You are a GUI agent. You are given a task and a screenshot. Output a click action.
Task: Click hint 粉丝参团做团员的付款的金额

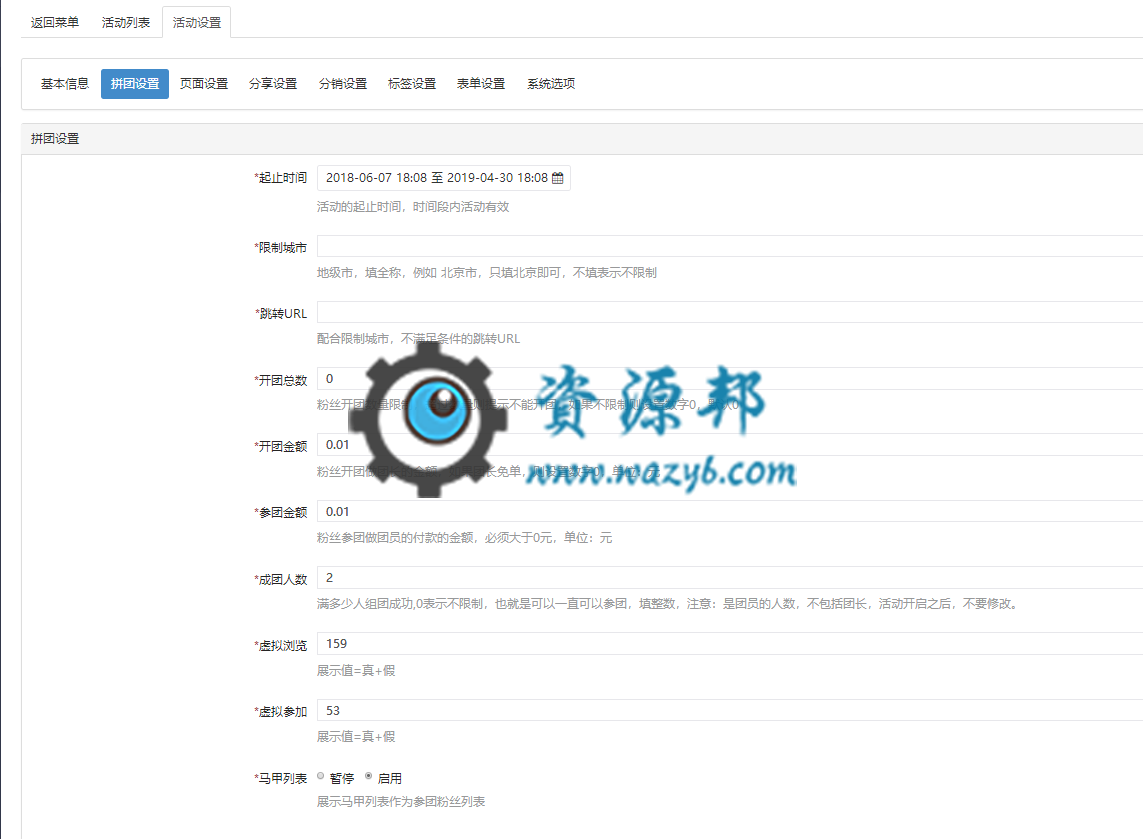pos(464,538)
